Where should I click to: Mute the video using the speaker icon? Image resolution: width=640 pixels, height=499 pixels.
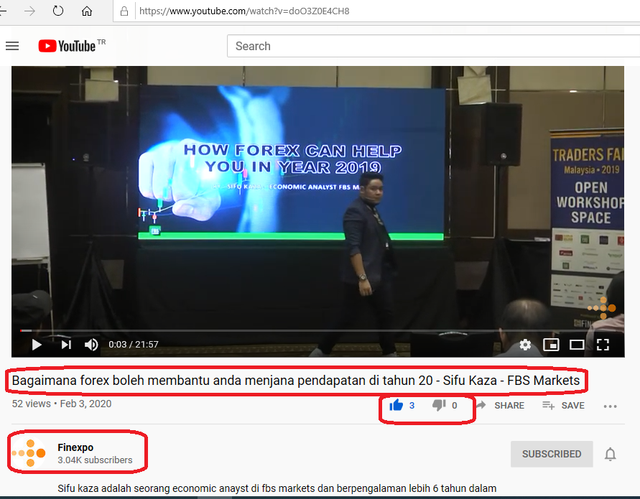coord(91,345)
